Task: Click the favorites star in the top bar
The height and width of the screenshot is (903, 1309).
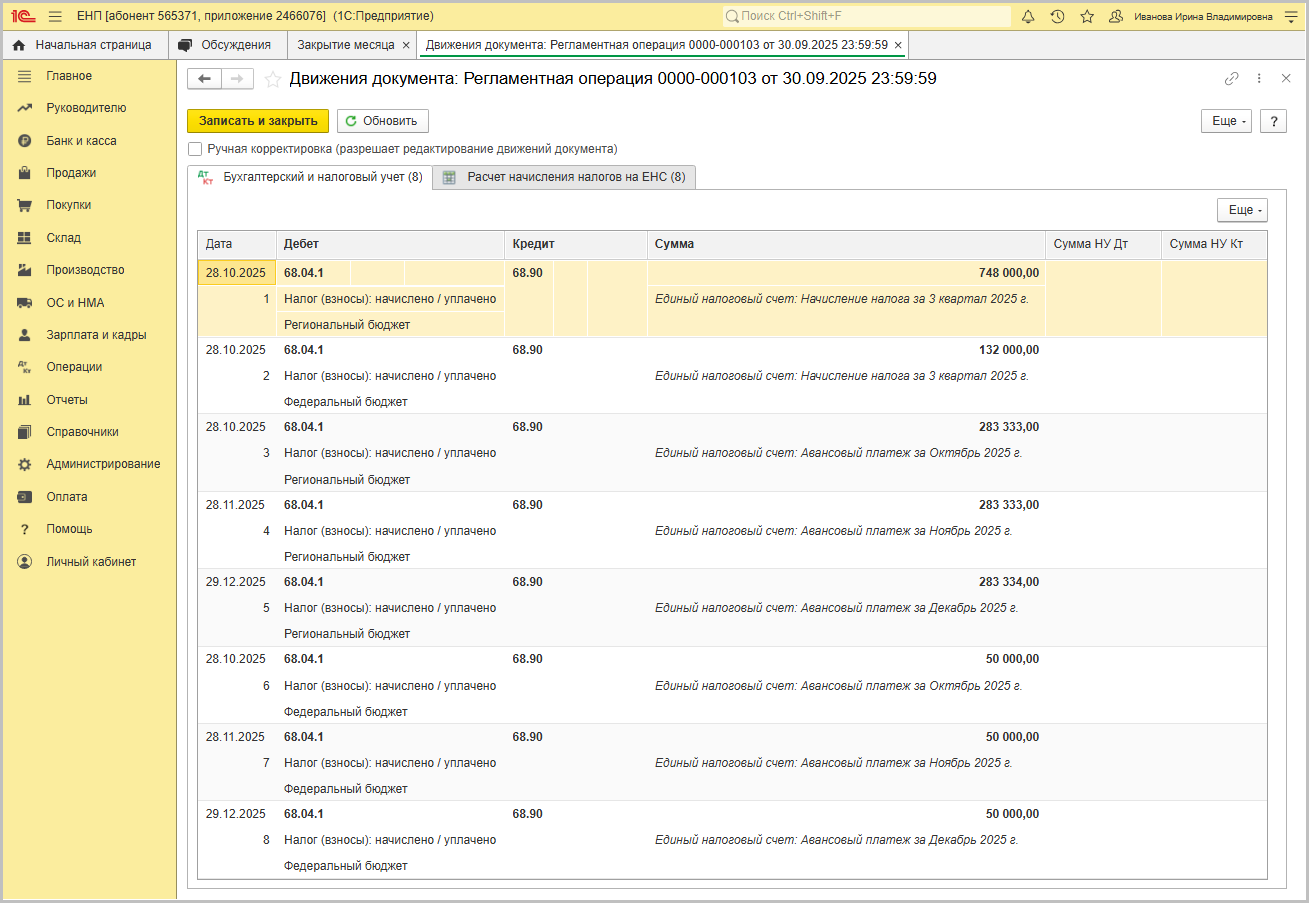Action: (1087, 16)
